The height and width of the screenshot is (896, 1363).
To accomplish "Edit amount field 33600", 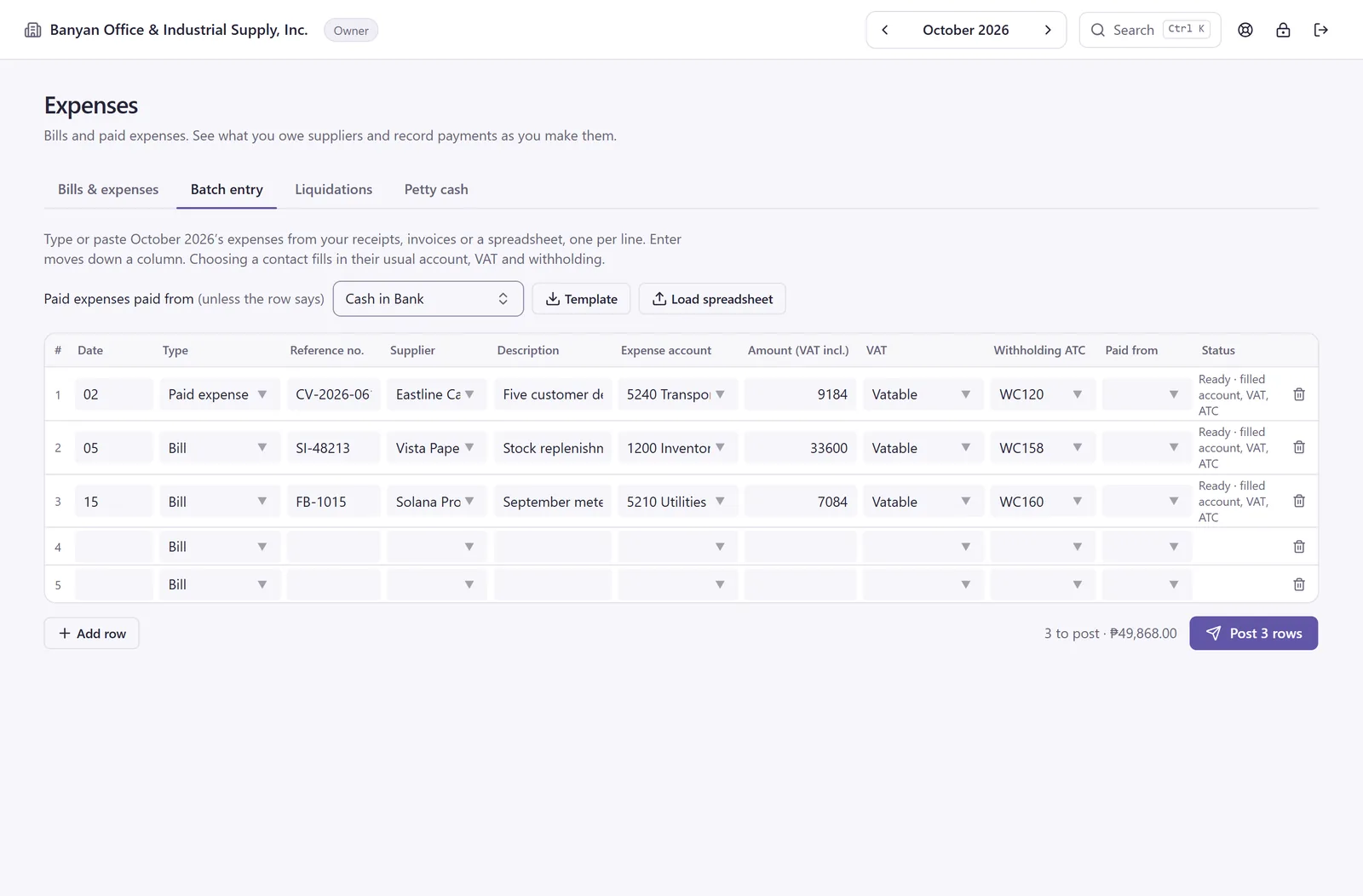I will tap(800, 448).
